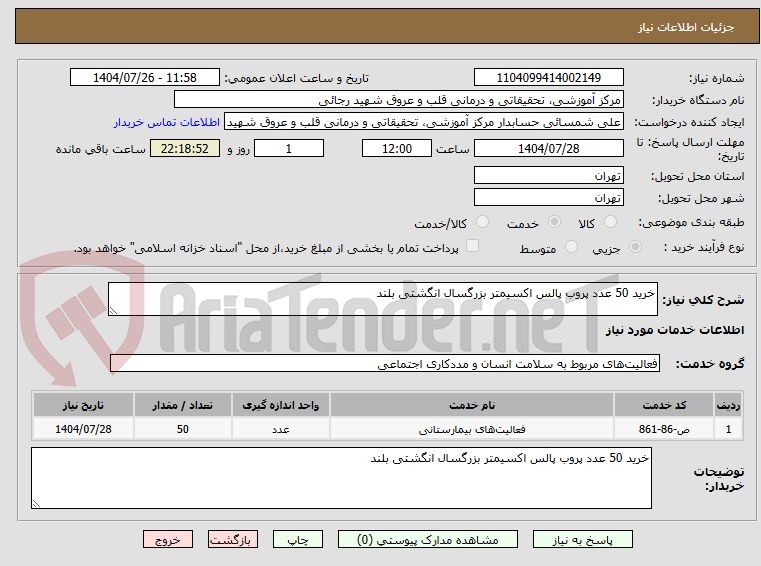This screenshot has width=761, height=566.
Task: Open مشاهده مدارک پیوستی (0) button
Action: pos(428,540)
